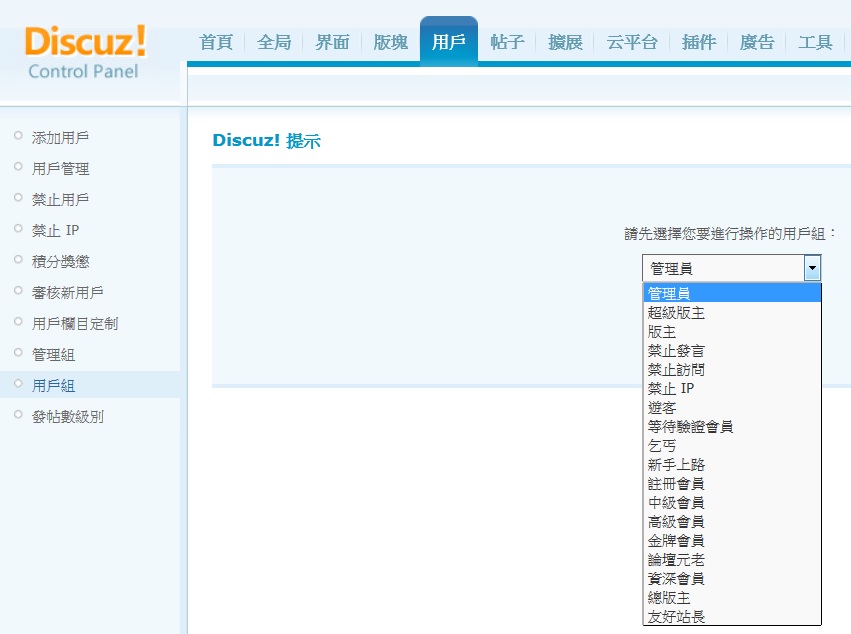Screen dimensions: 851x634
Task: Choose 禁止訪問 option
Action: pyautogui.click(x=732, y=370)
